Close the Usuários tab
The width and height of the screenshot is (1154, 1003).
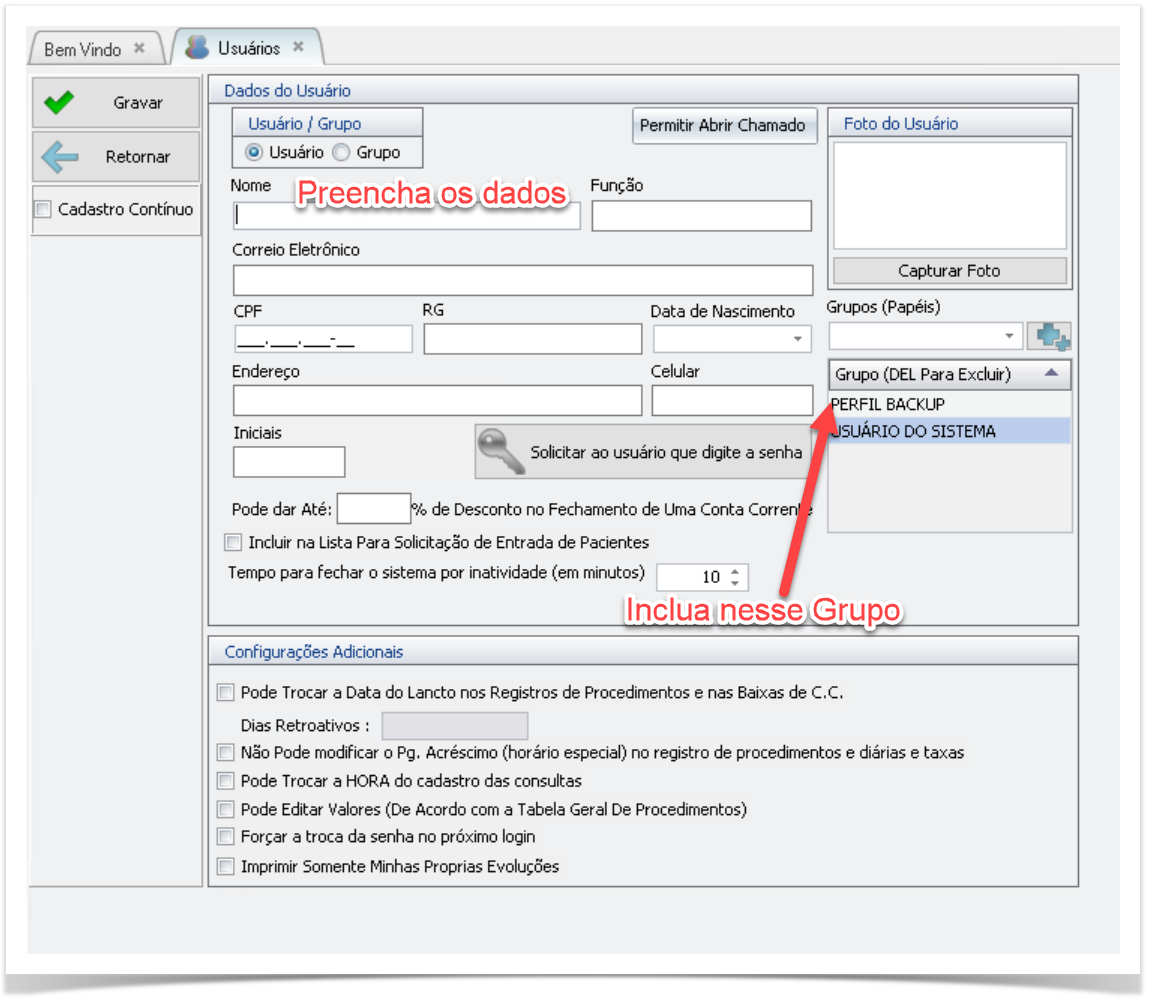point(298,47)
